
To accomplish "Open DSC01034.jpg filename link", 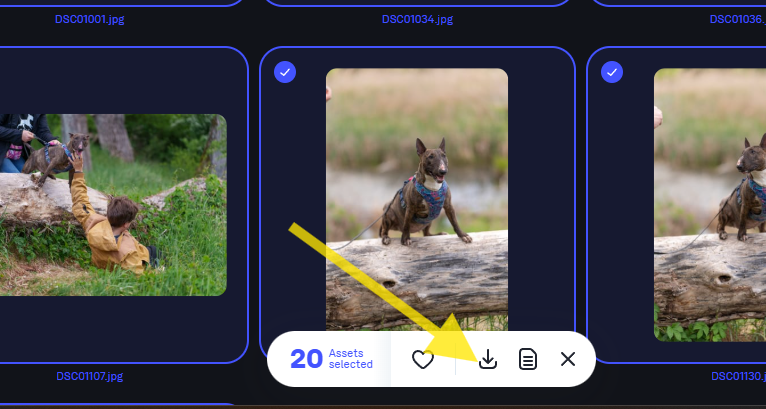I will [x=417, y=20].
